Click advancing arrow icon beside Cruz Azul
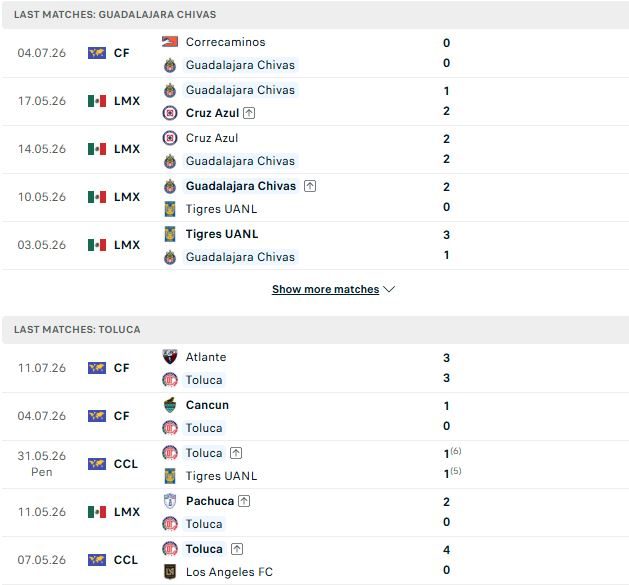 (x=249, y=113)
